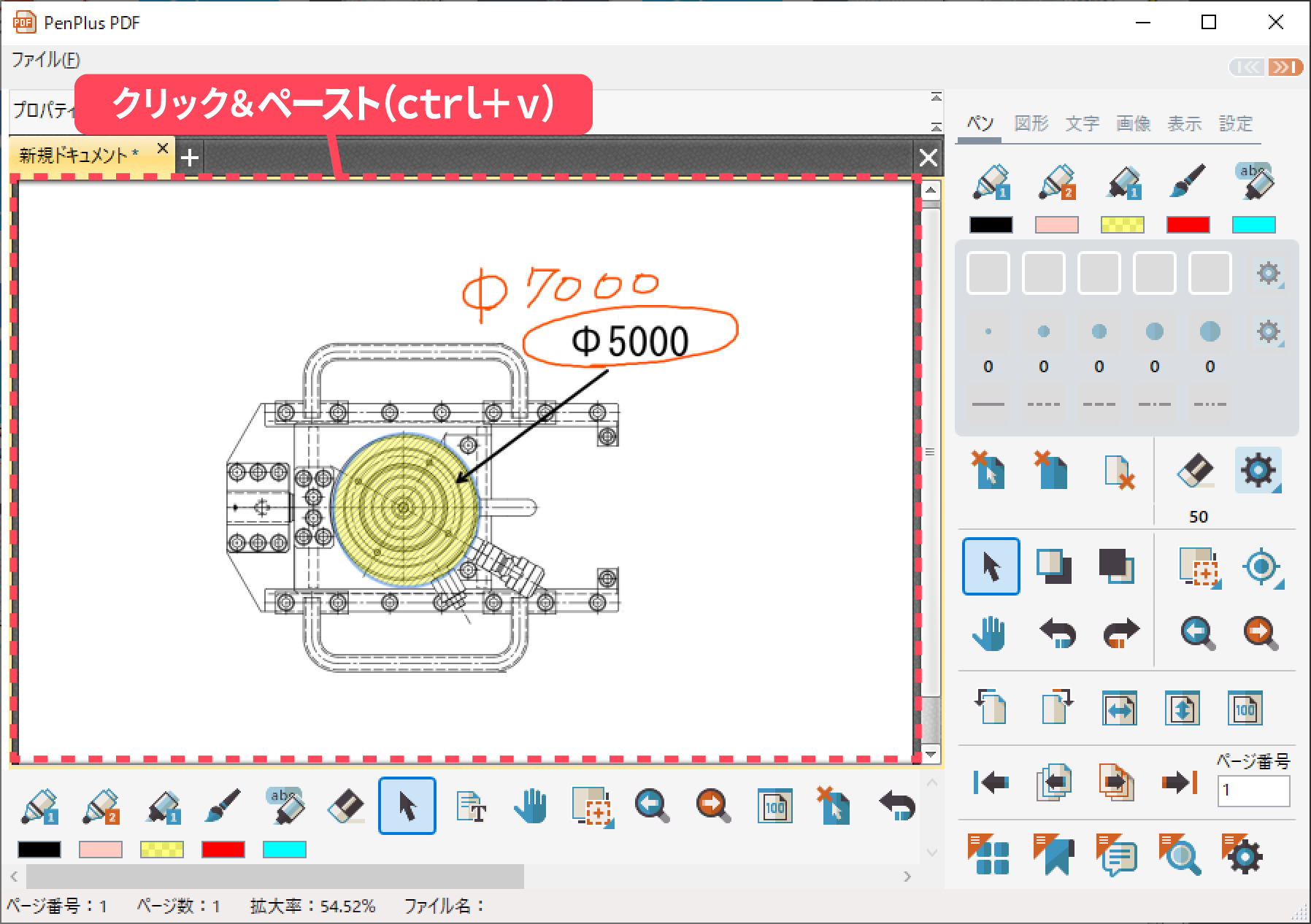
Task: Collapse the property panel with up arrow
Action: point(936,97)
